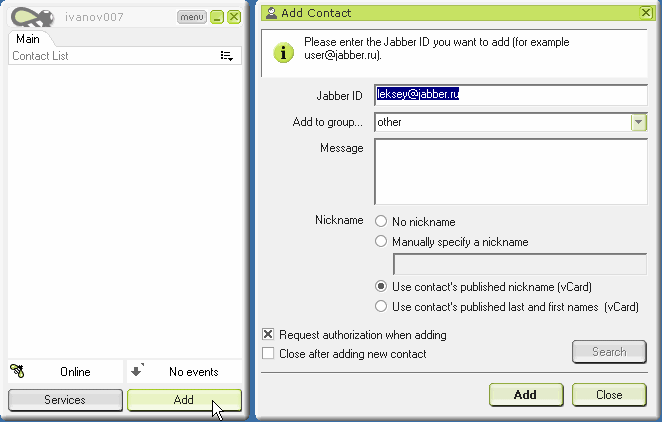Enable Close after adding new contact
This screenshot has width=662, height=422.
pos(268,353)
